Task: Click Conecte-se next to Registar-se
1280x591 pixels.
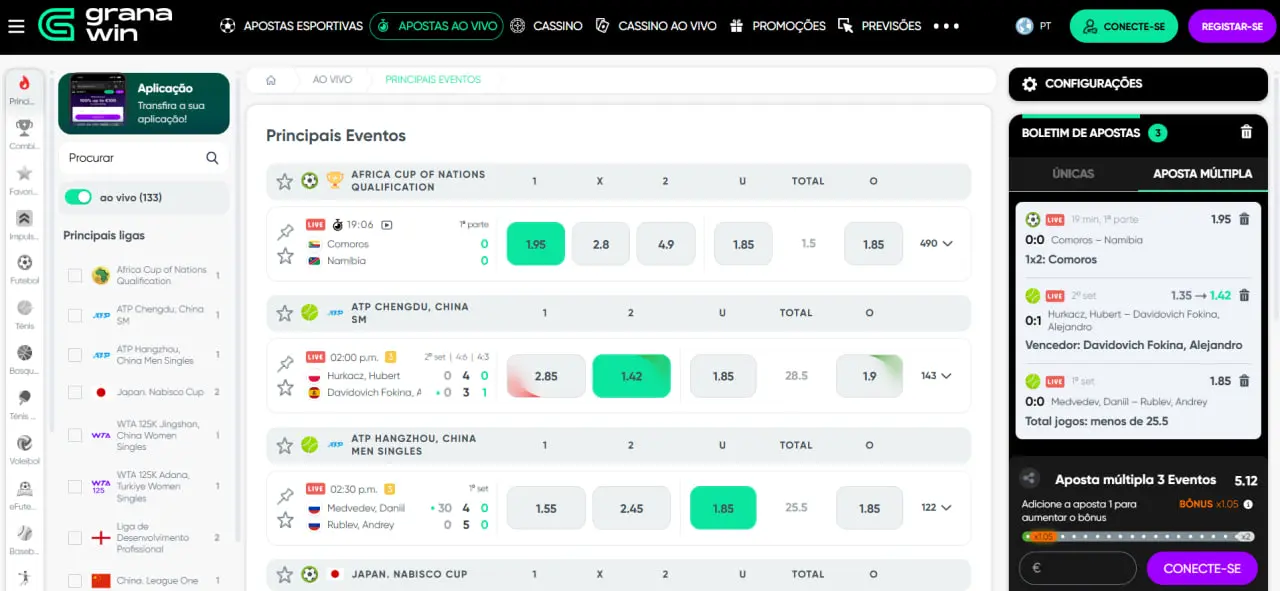Action: pyautogui.click(x=1124, y=26)
